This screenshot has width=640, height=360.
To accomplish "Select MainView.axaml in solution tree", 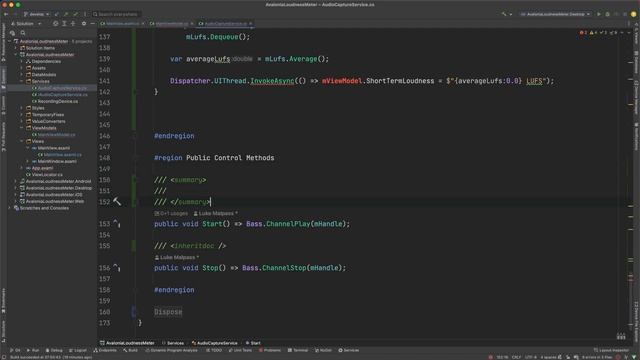I will click(x=51, y=148).
